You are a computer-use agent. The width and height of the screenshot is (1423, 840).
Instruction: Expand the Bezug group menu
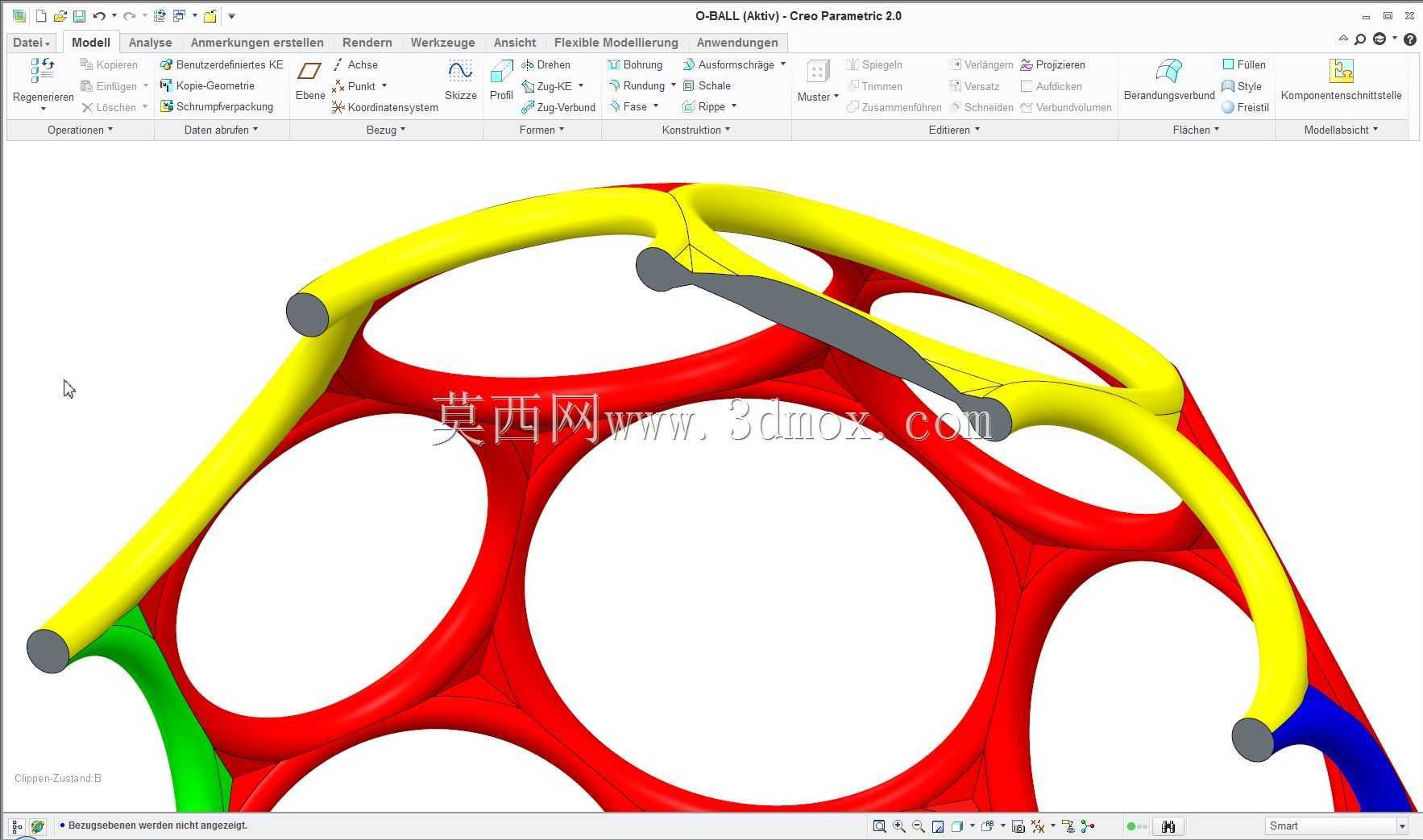pyautogui.click(x=386, y=130)
